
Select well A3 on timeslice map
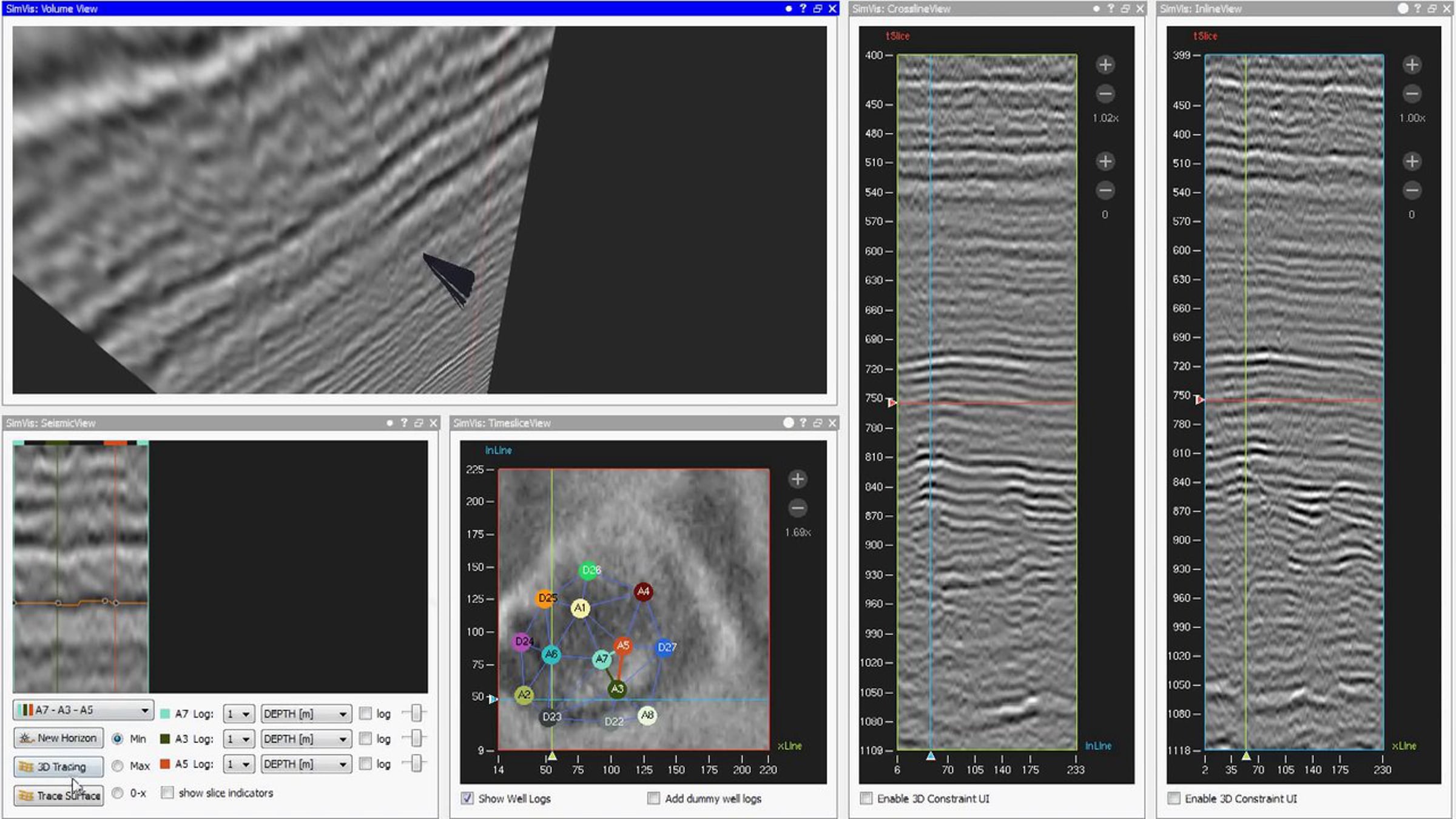click(x=617, y=689)
